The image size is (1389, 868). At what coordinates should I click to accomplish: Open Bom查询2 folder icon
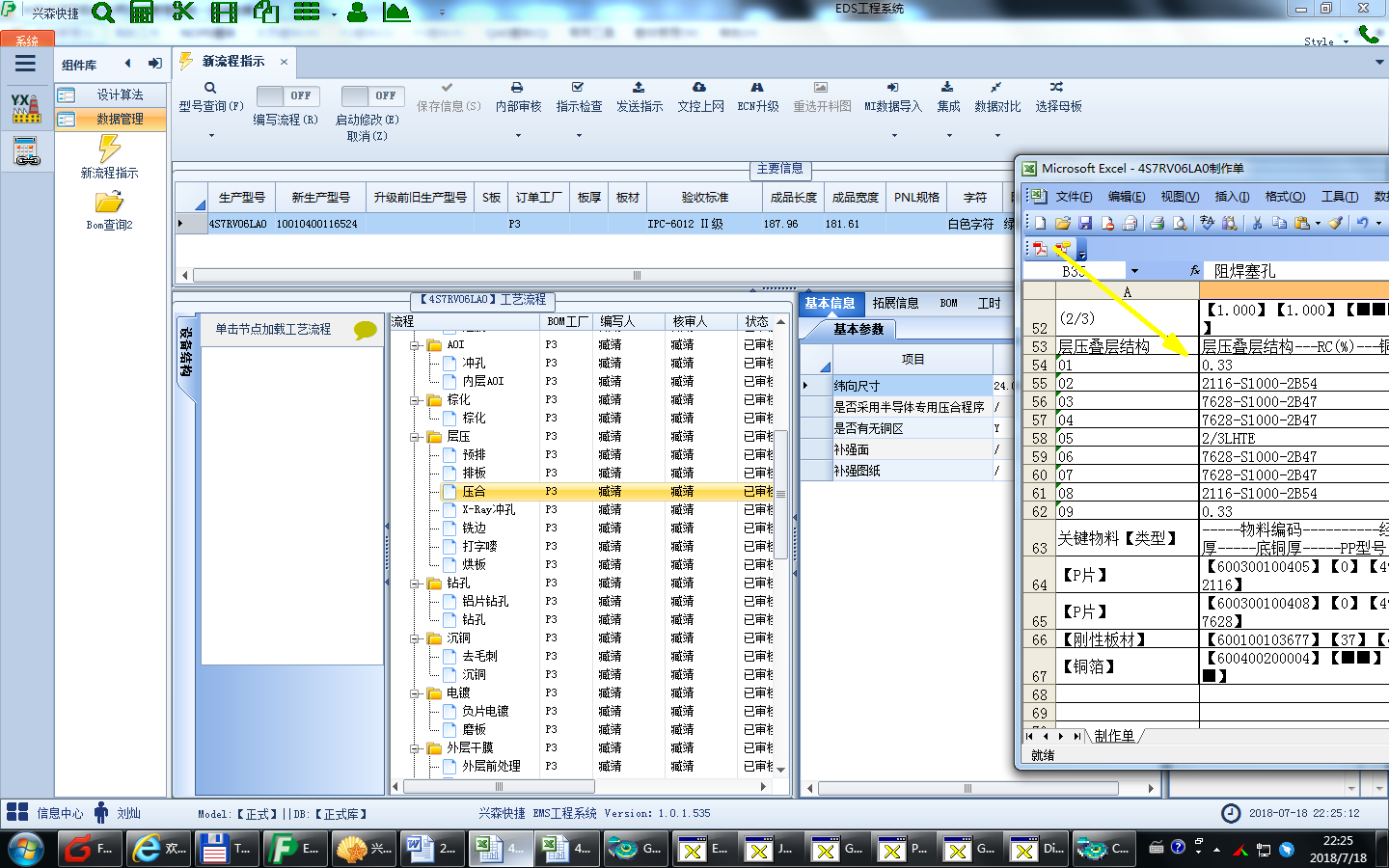(x=109, y=202)
